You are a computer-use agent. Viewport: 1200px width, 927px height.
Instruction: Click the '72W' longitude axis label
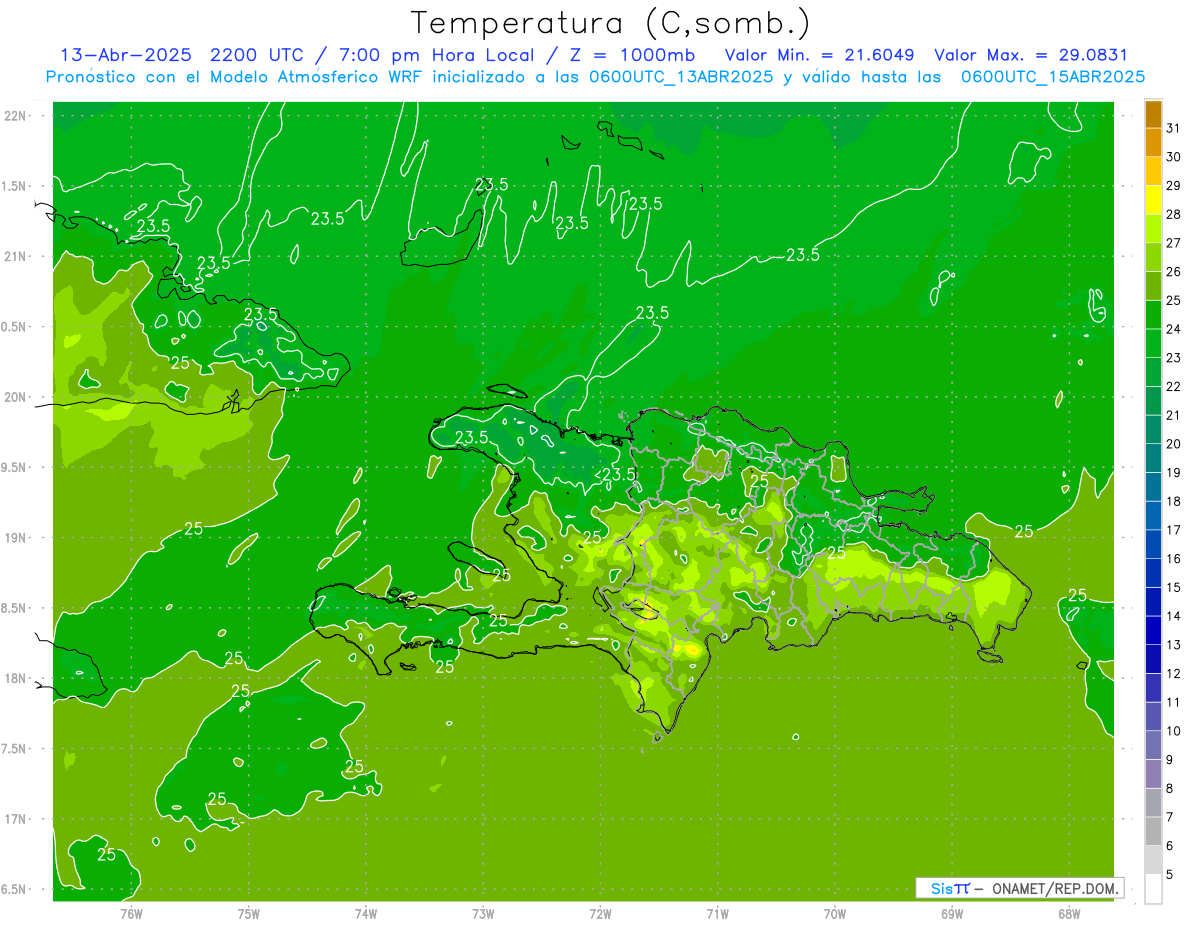[600, 913]
